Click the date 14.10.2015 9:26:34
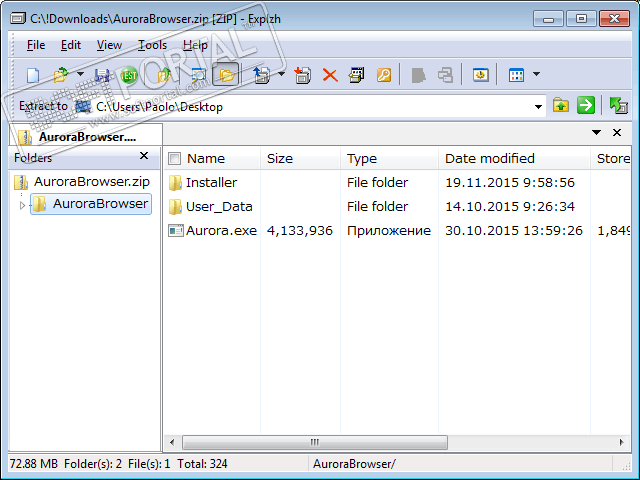This screenshot has width=640, height=480. 510,207
